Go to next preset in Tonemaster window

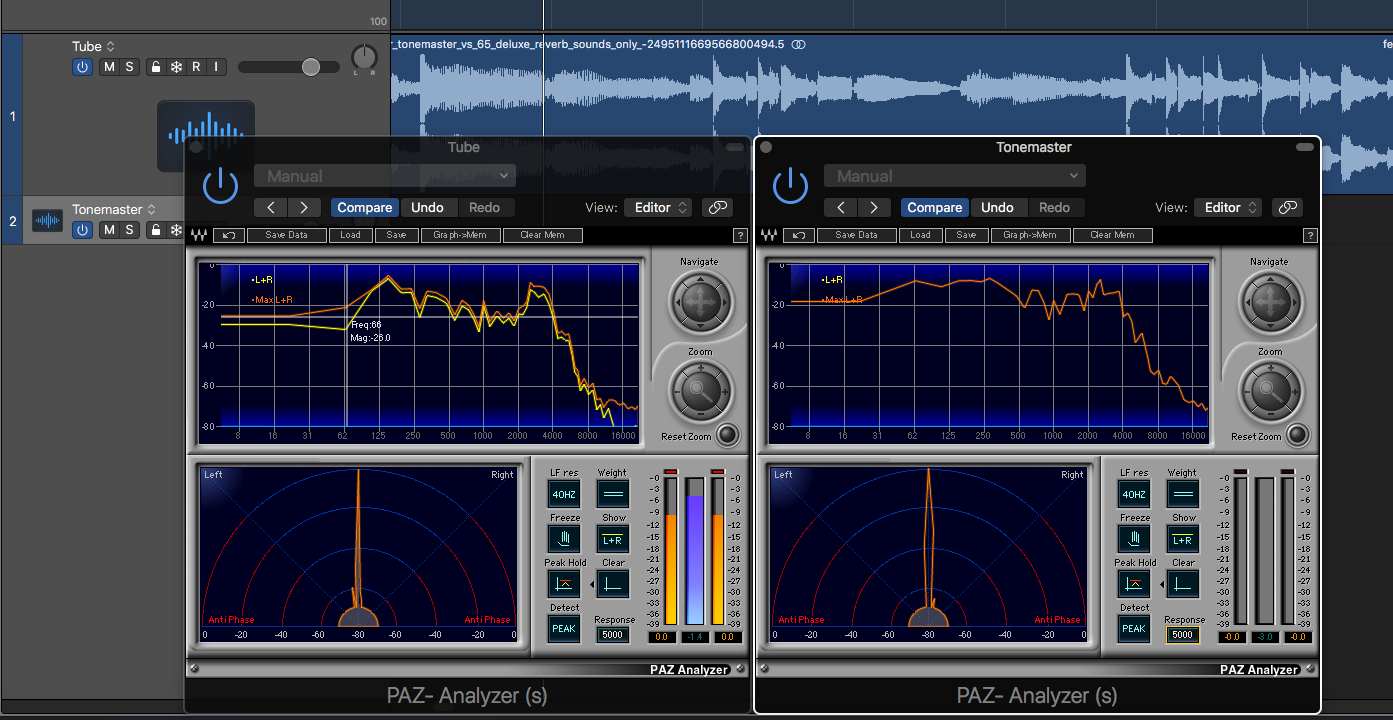pyautogui.click(x=873, y=207)
